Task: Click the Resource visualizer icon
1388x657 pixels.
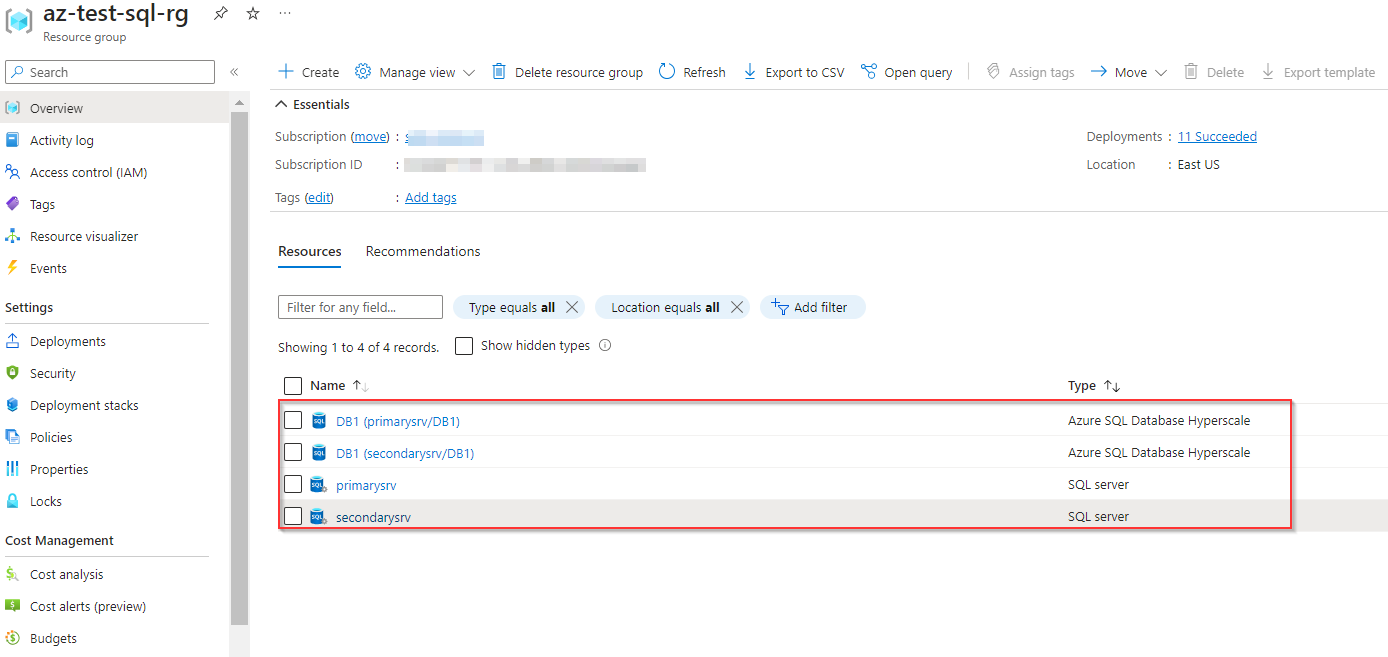Action: pyautogui.click(x=13, y=236)
